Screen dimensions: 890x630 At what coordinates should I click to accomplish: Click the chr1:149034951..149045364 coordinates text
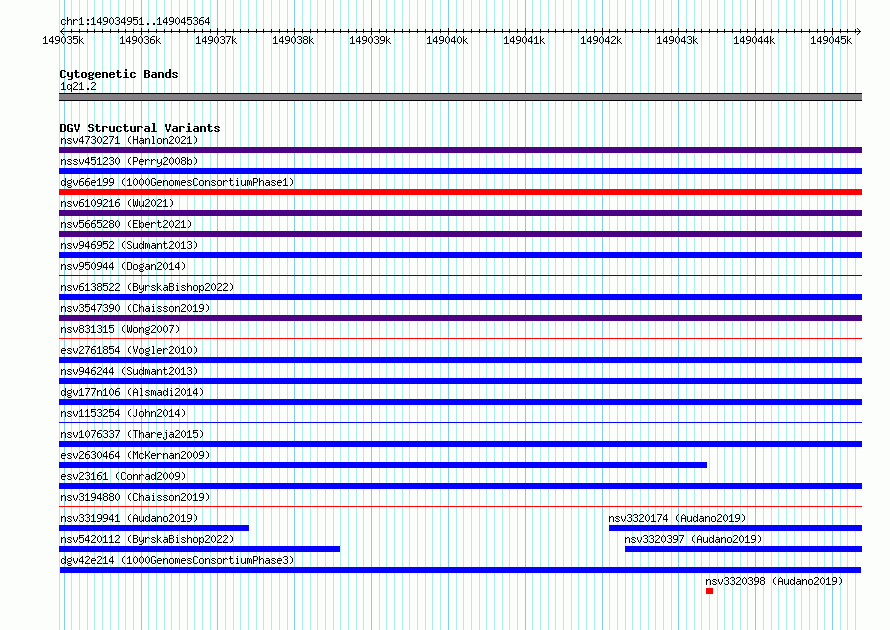pyautogui.click(x=135, y=21)
